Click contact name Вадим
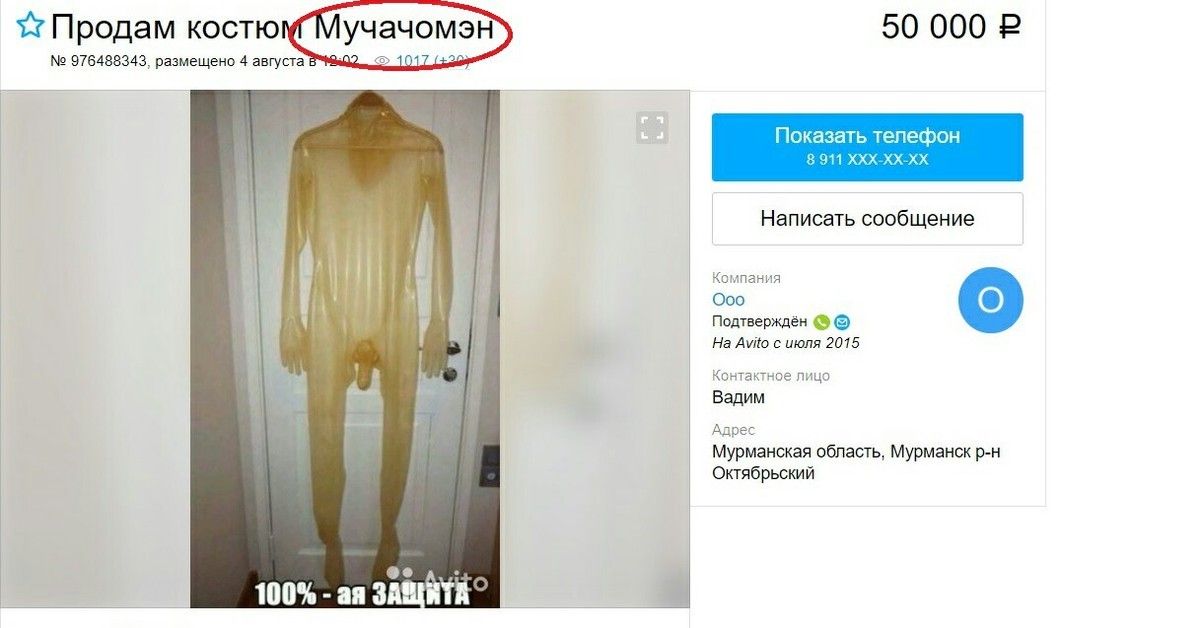 738,397
